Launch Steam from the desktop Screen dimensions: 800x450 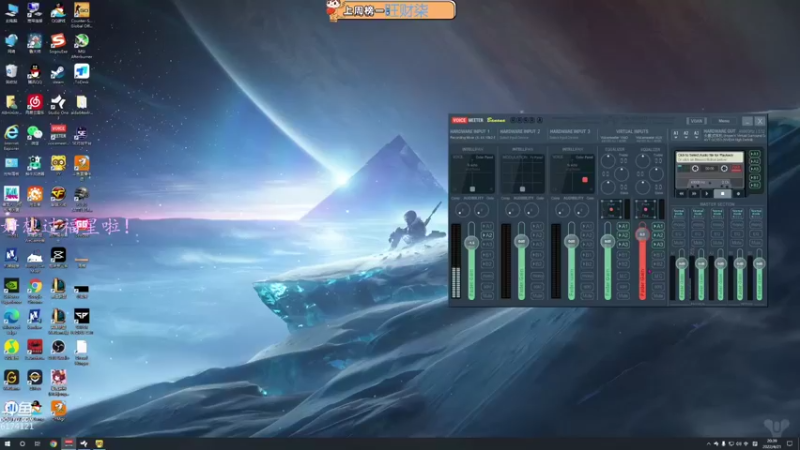(58, 72)
